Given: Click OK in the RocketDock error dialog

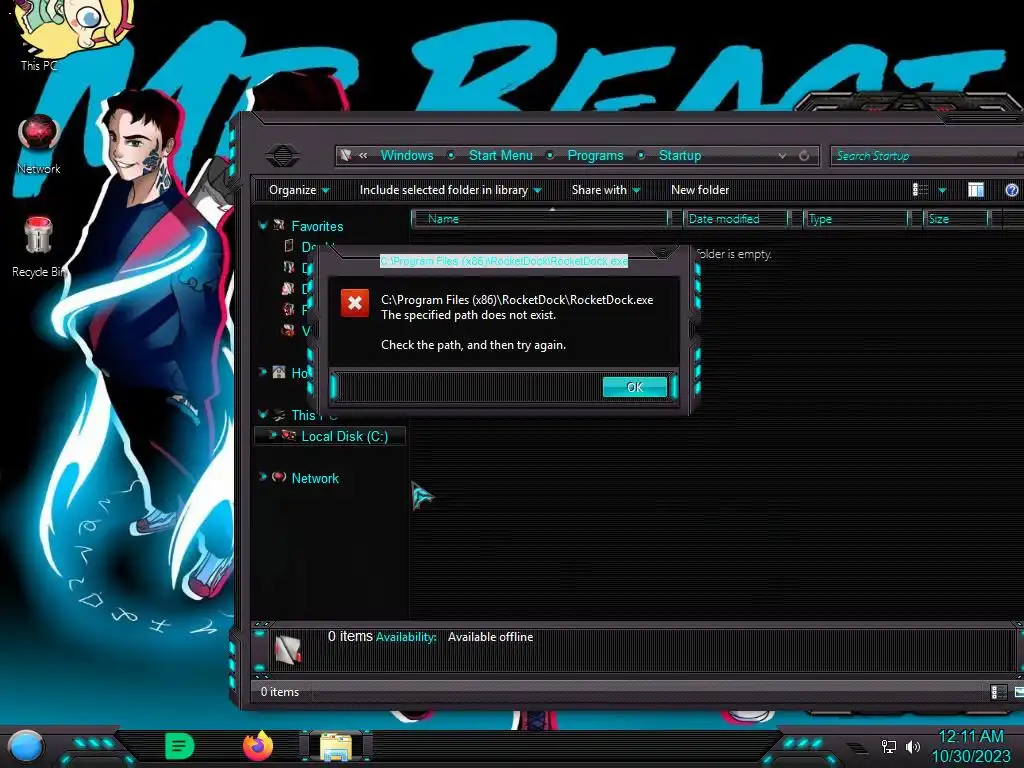Looking at the screenshot, I should pos(635,387).
